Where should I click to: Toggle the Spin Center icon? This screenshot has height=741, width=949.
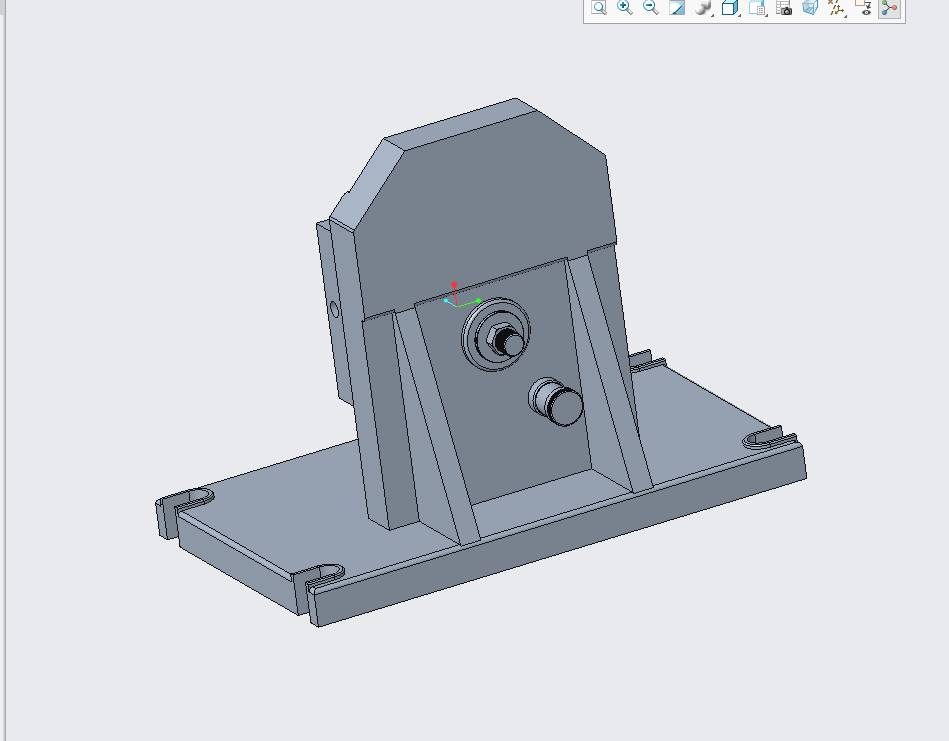(889, 8)
